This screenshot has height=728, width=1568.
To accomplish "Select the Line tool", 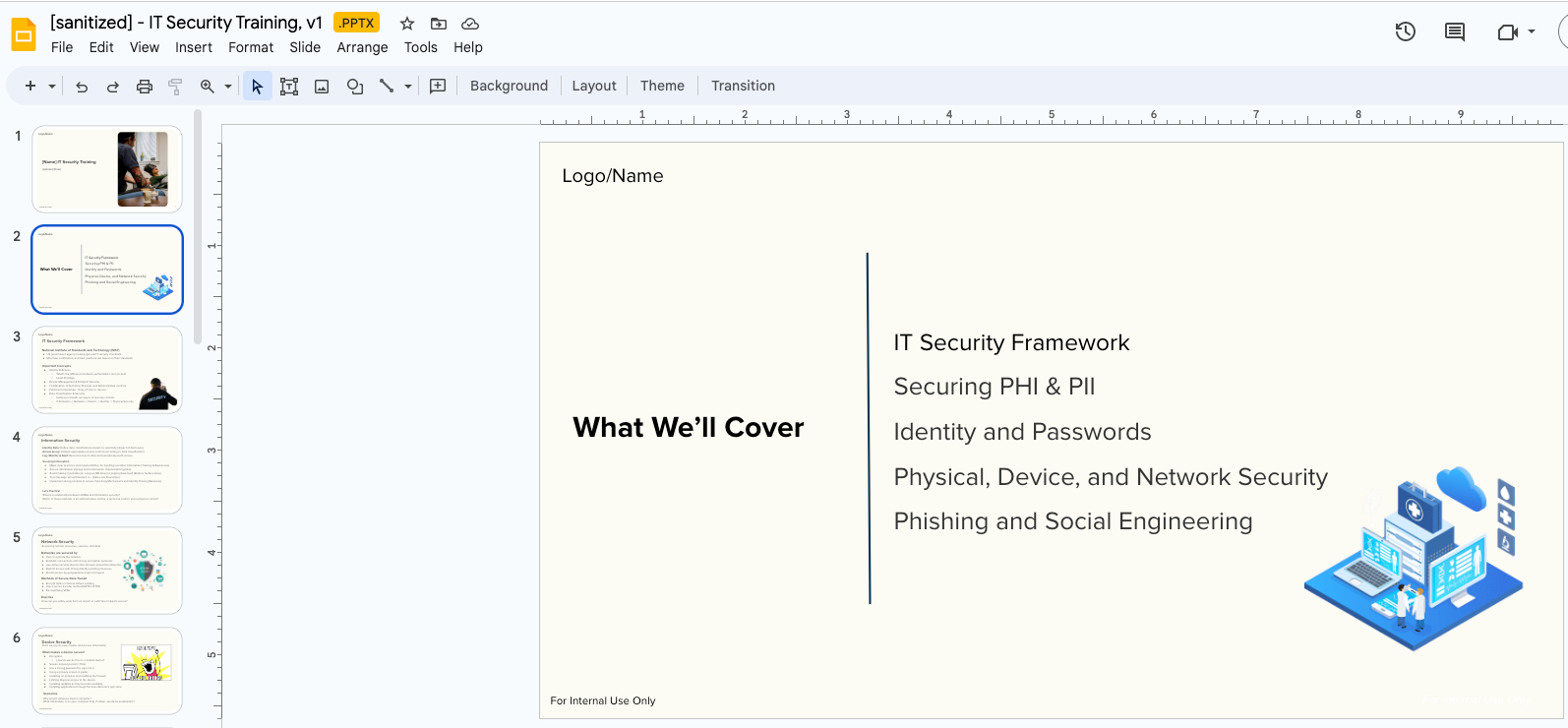I will pos(387,87).
